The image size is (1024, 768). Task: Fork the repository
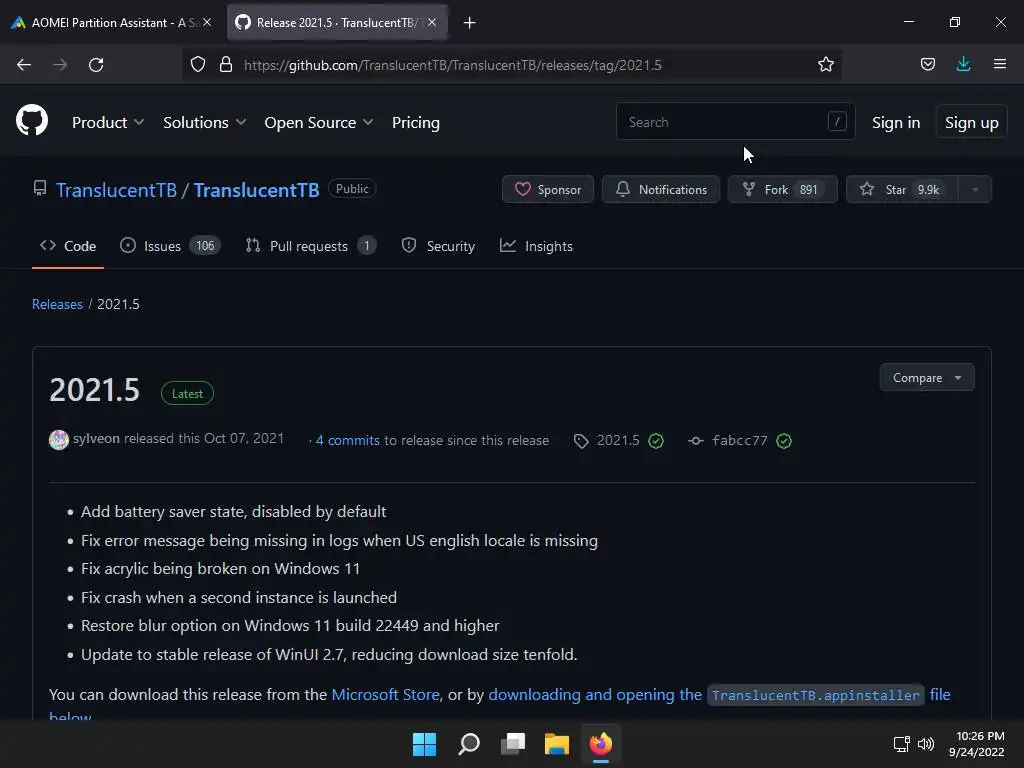click(782, 189)
